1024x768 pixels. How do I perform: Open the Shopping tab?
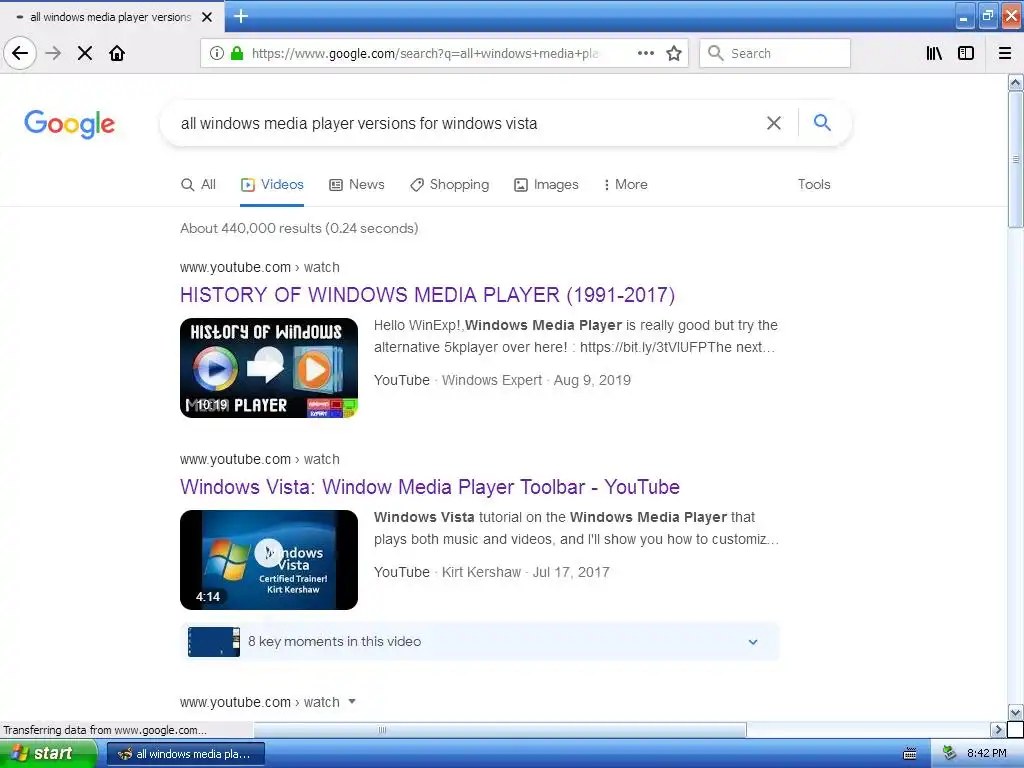[449, 185]
